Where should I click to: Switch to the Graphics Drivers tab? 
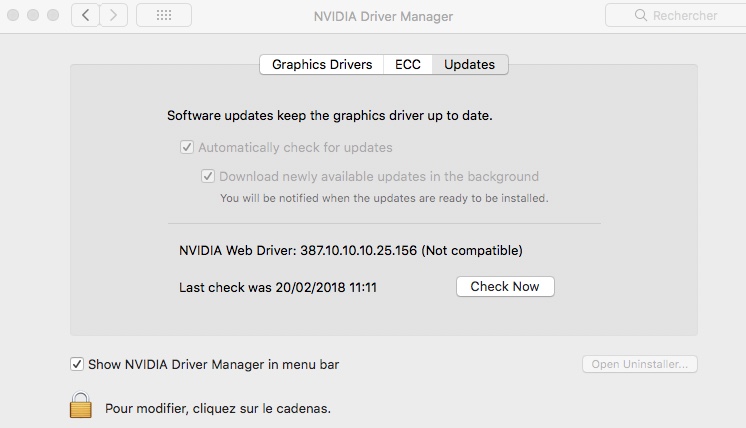click(322, 65)
